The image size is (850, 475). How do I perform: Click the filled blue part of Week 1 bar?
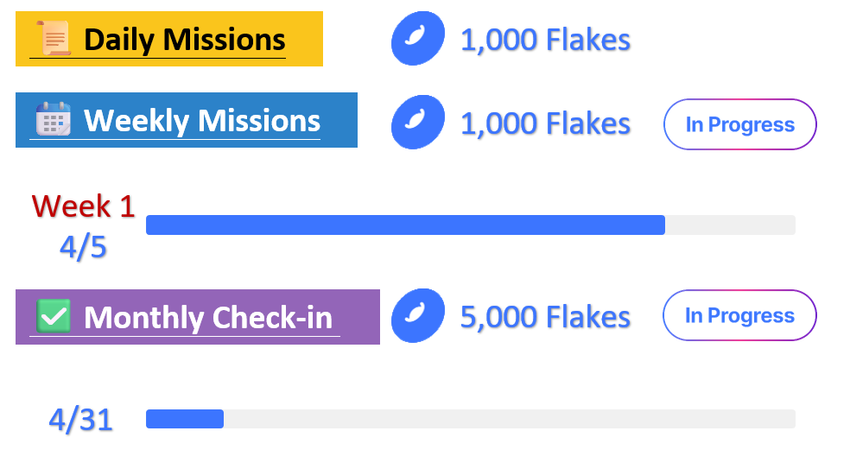tap(405, 225)
